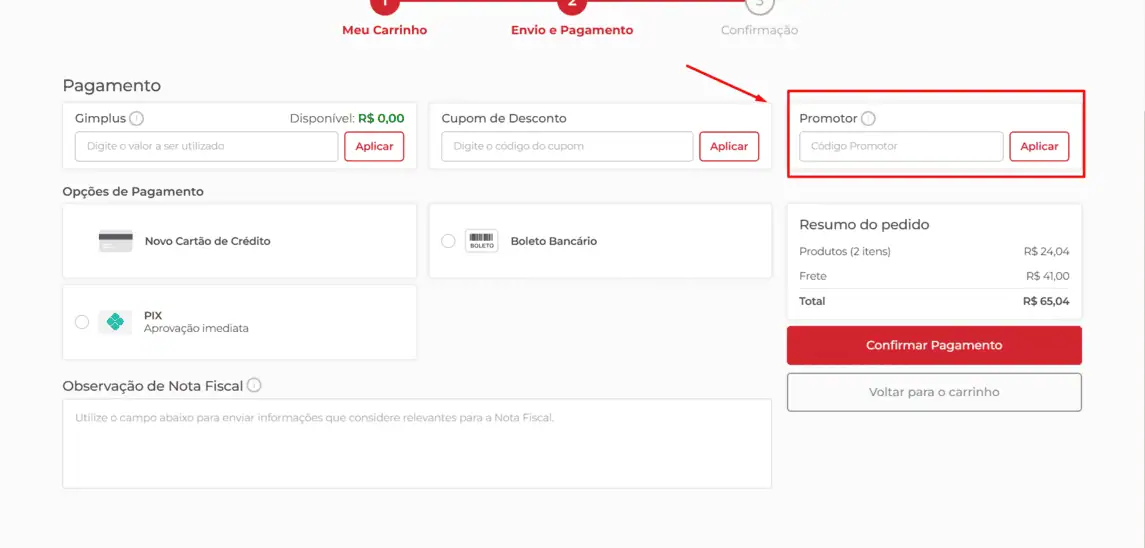Click the available balance R$ 0,00
Viewport: 1145px width, 548px height.
point(381,118)
